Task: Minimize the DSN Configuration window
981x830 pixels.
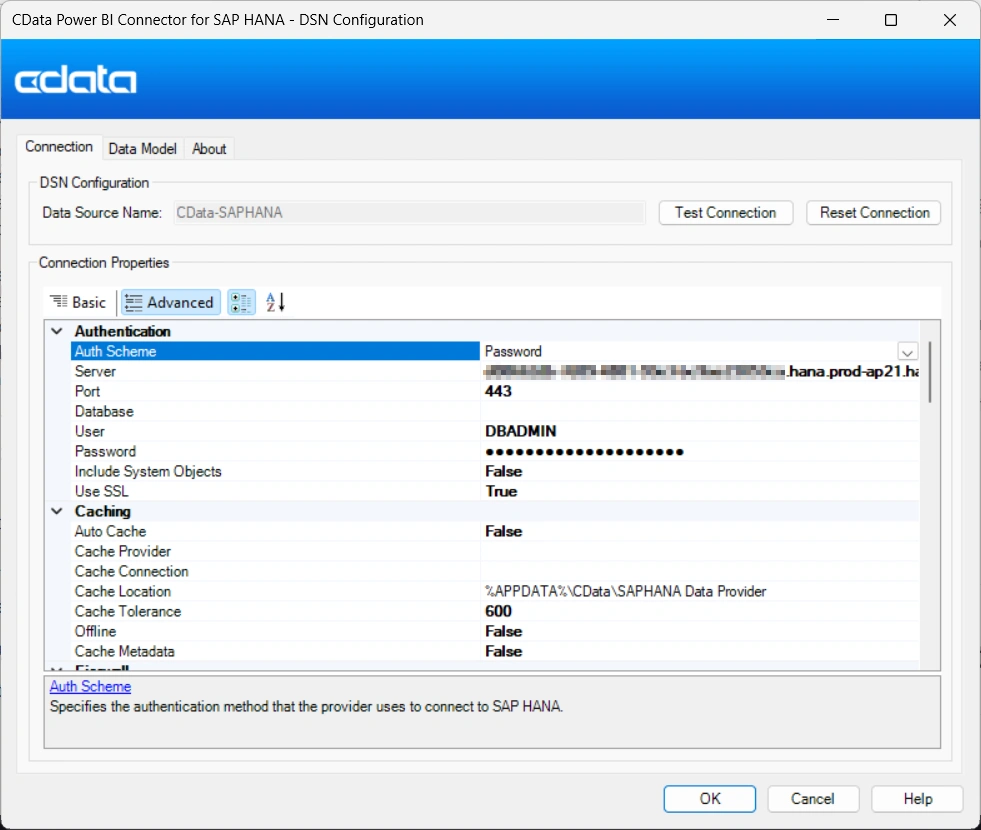Action: tap(833, 20)
